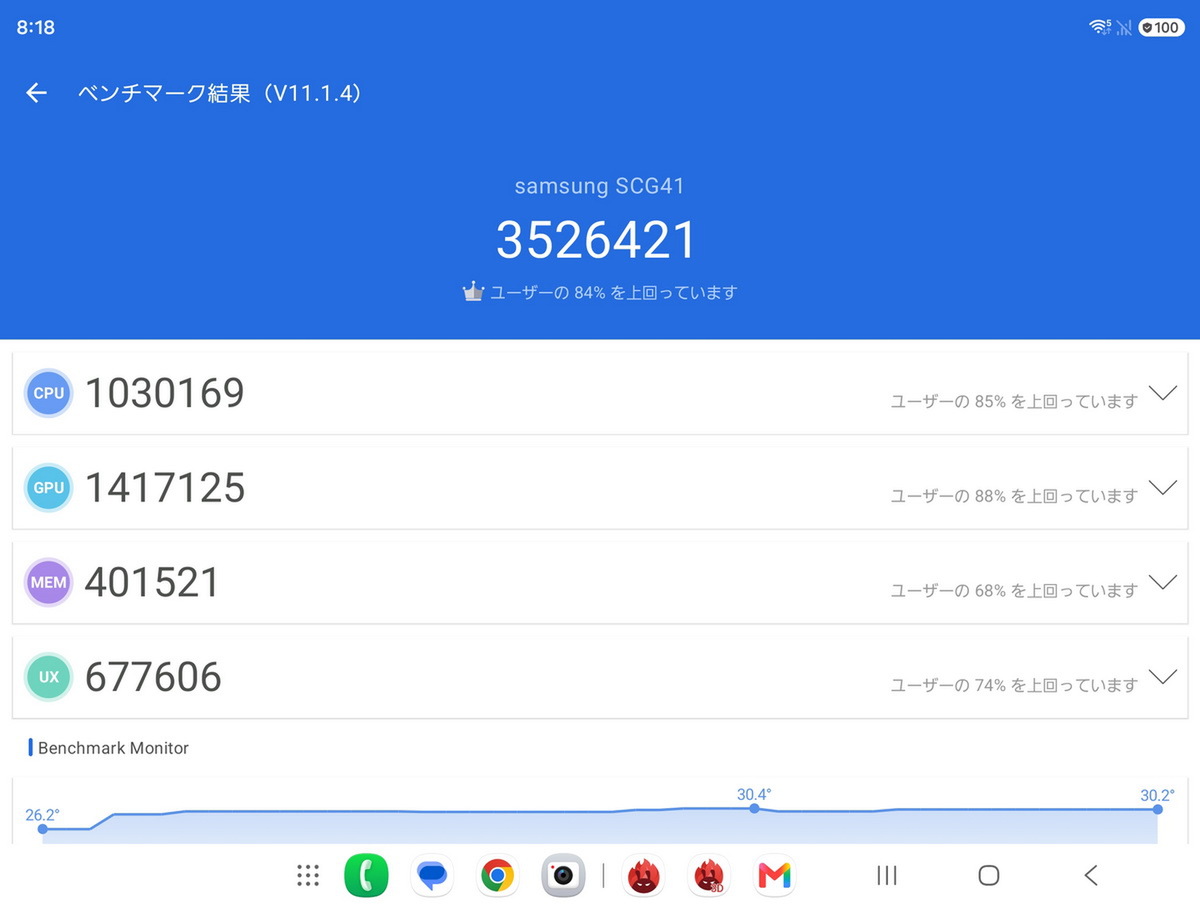Launch Gmail from the taskbar
Screen dimensions: 1200x906
click(774, 876)
